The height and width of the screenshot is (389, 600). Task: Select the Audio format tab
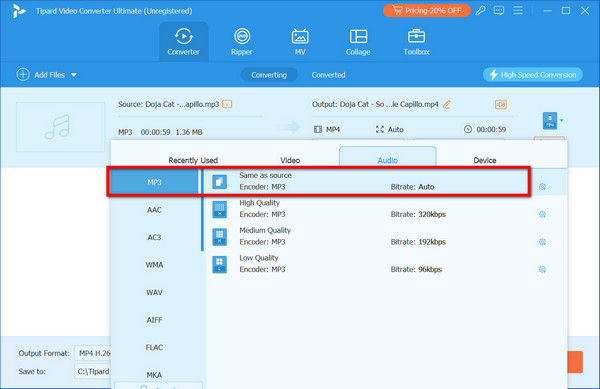pyautogui.click(x=388, y=158)
